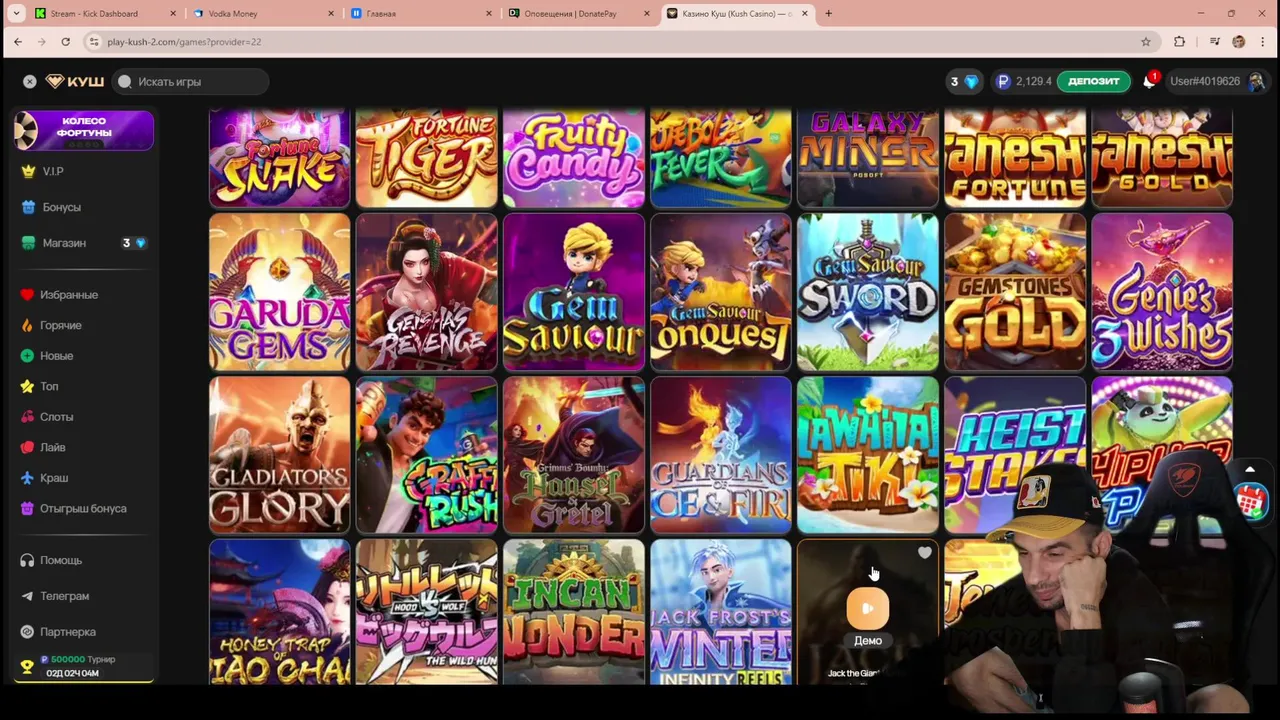Open Galaxy Miner game thumbnail
The height and width of the screenshot is (720, 1280).
point(868,159)
